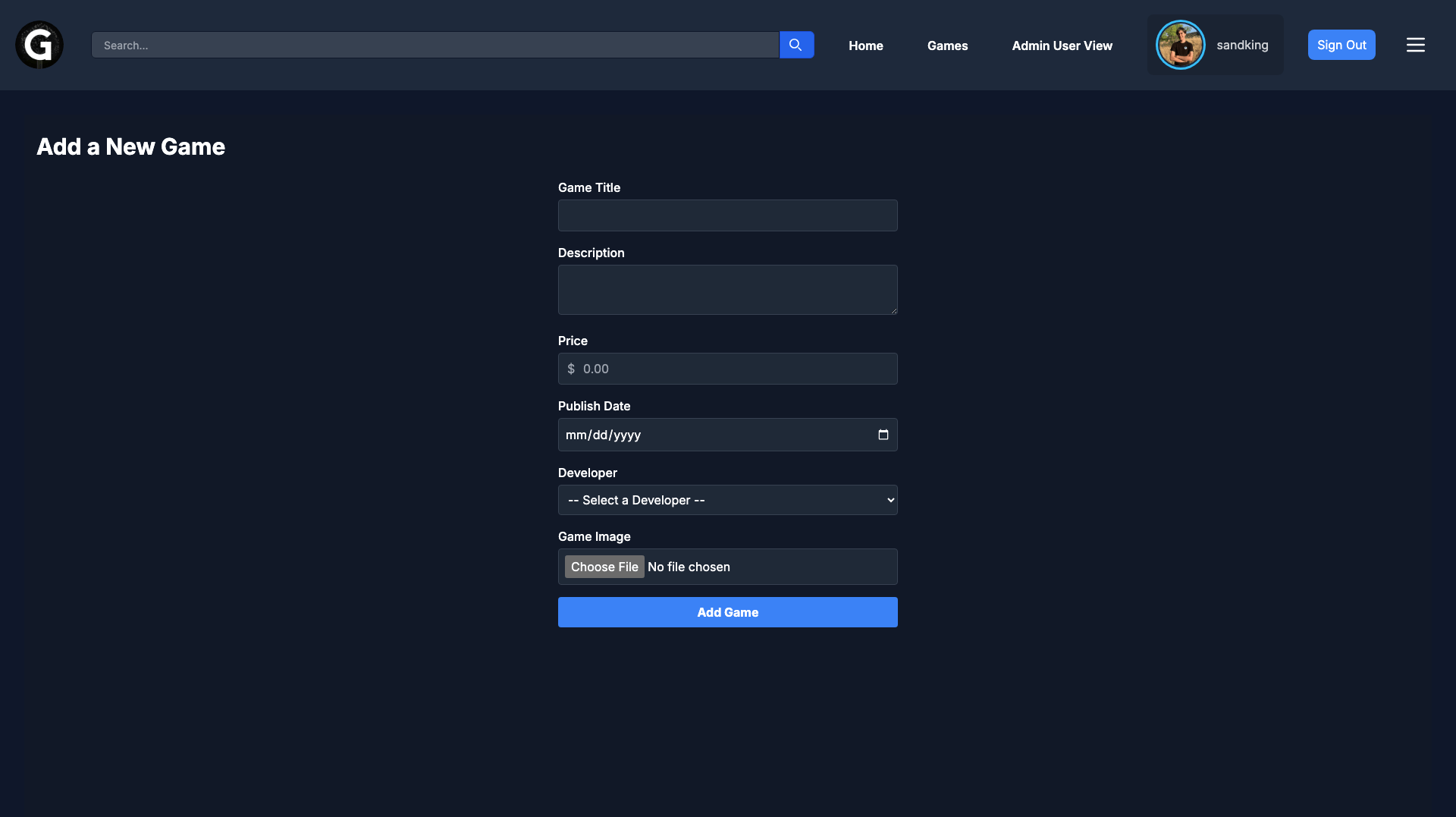
Task: Submit with the Add Game button
Action: (x=727, y=612)
